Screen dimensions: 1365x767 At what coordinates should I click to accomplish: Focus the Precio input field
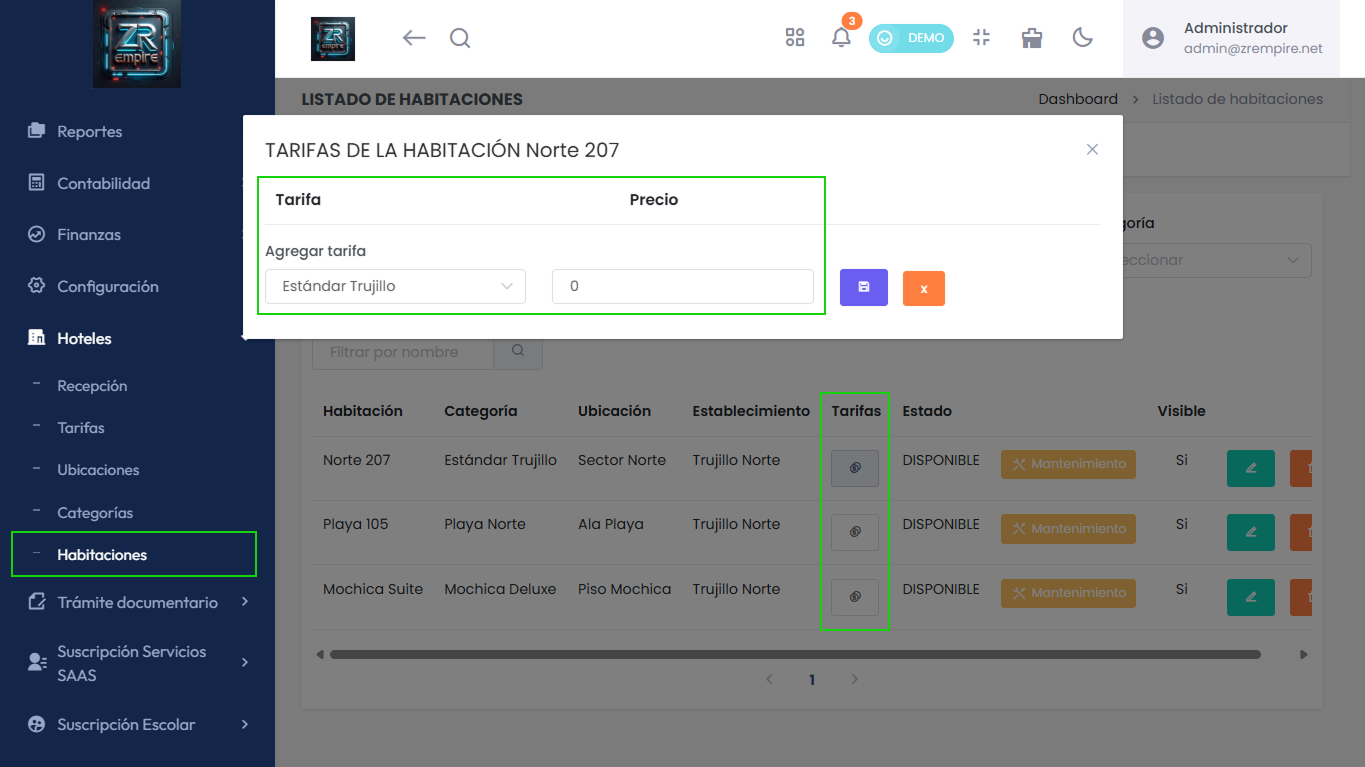pyautogui.click(x=683, y=286)
